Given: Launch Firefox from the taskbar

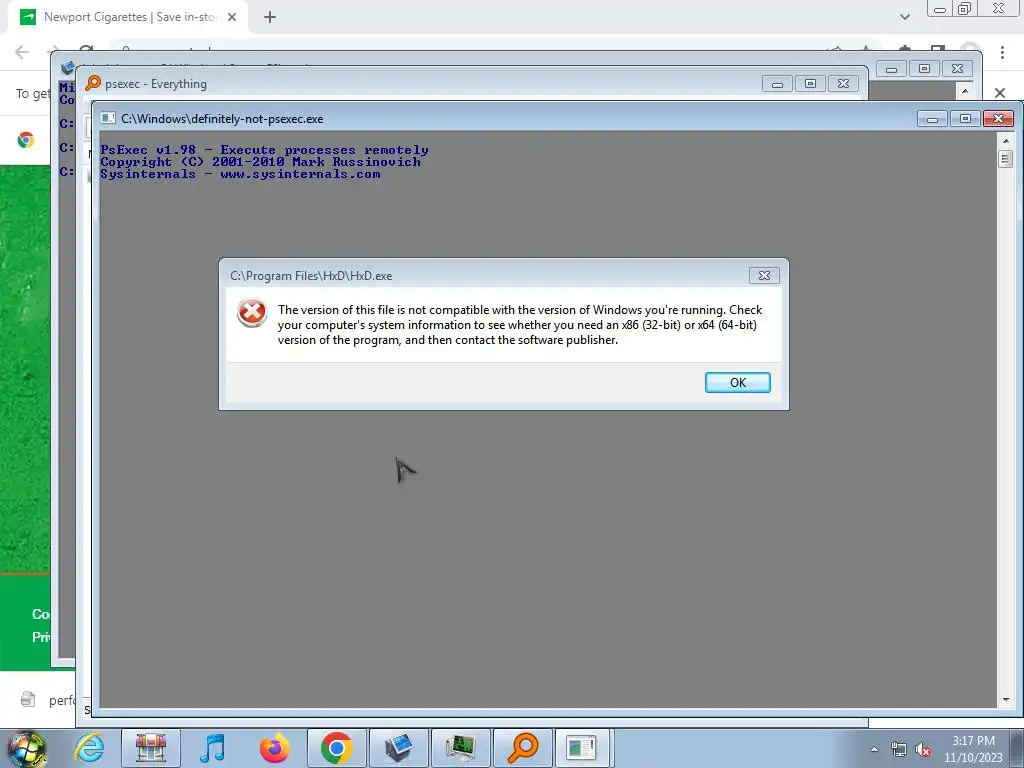Looking at the screenshot, I should (x=274, y=748).
